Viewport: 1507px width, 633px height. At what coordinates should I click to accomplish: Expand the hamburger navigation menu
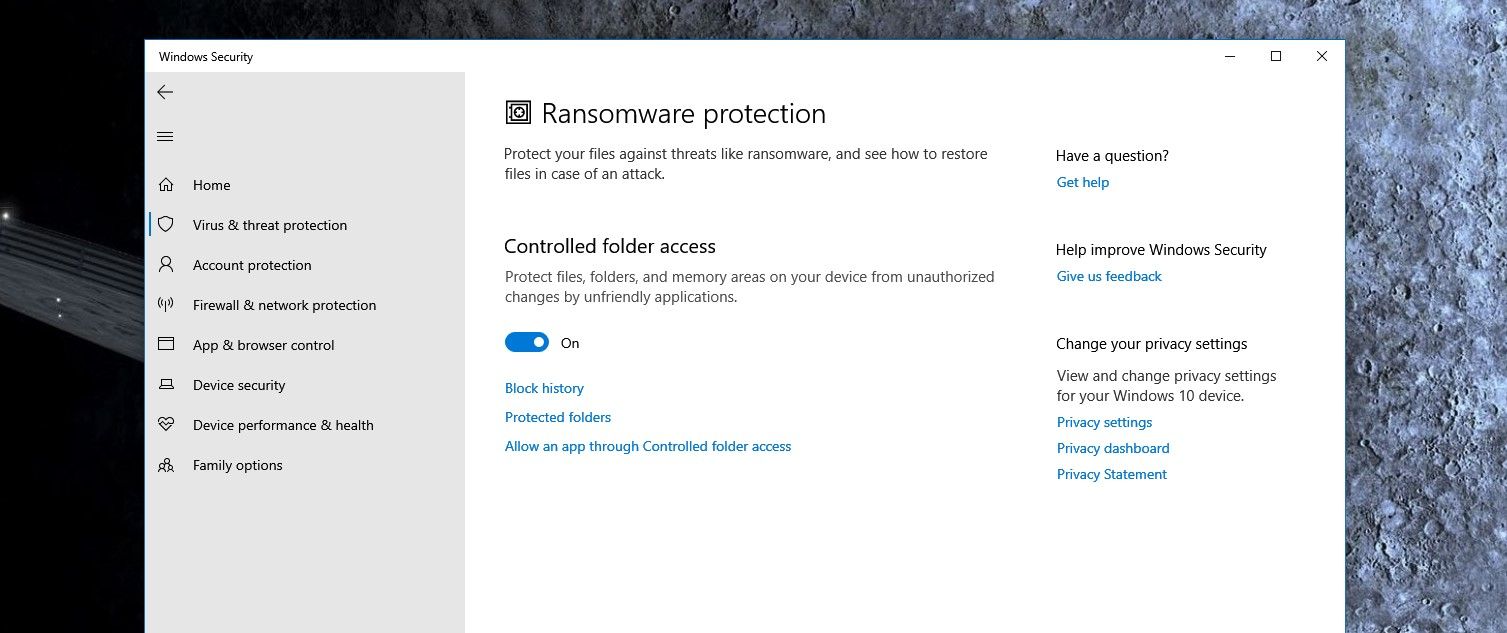click(x=165, y=137)
